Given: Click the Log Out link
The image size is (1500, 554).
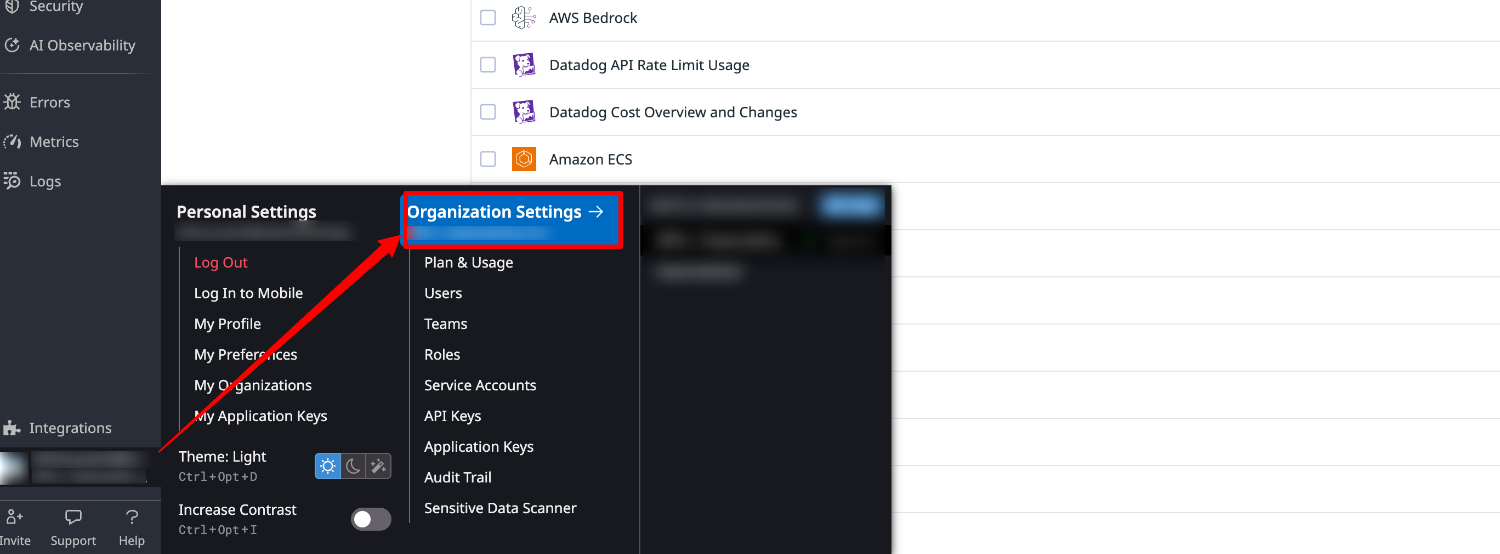Looking at the screenshot, I should pos(221,262).
